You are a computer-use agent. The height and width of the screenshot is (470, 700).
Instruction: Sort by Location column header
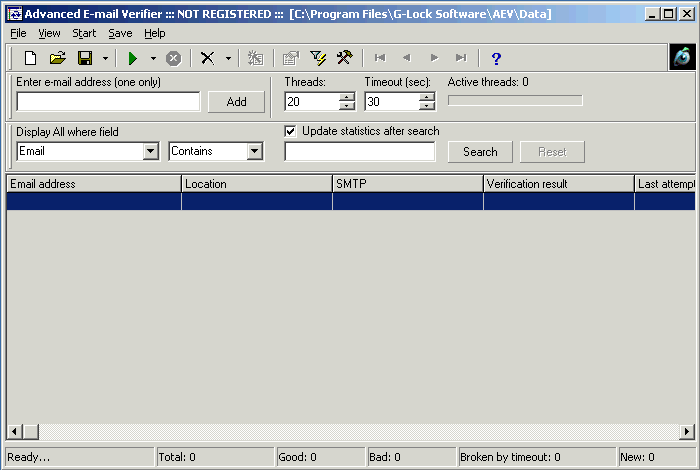[257, 184]
